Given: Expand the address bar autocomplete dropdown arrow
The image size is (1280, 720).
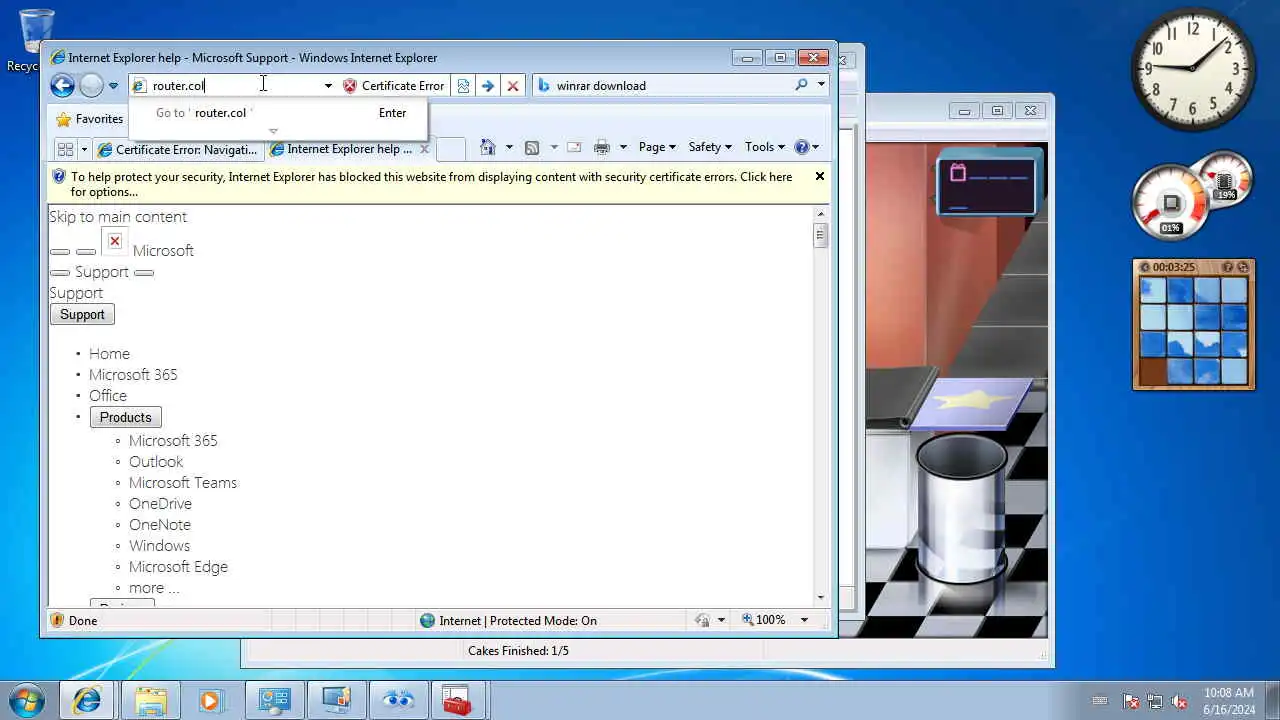Looking at the screenshot, I should (328, 86).
